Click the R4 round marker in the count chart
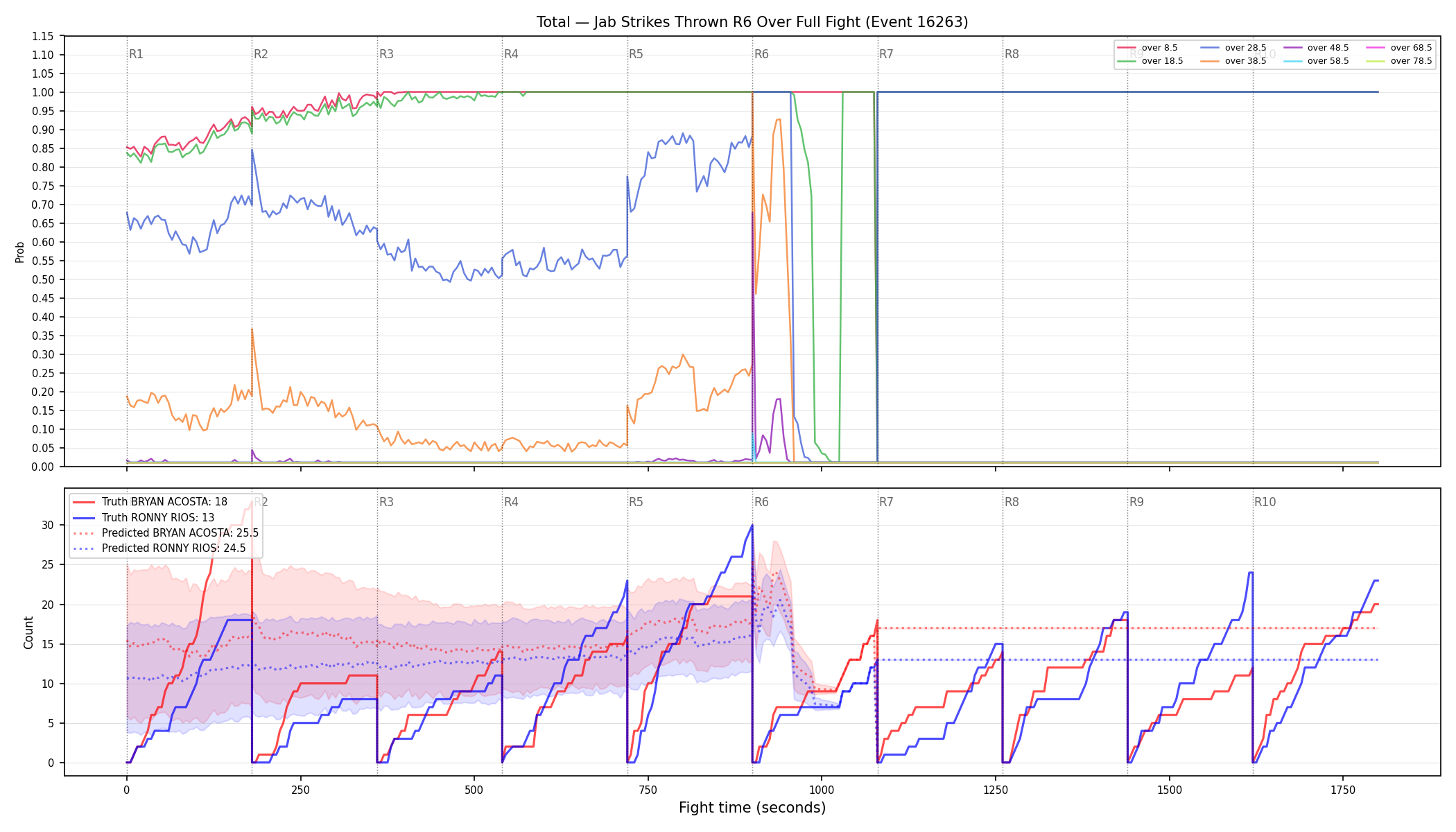This screenshot has width=1456, height=832. (x=511, y=502)
